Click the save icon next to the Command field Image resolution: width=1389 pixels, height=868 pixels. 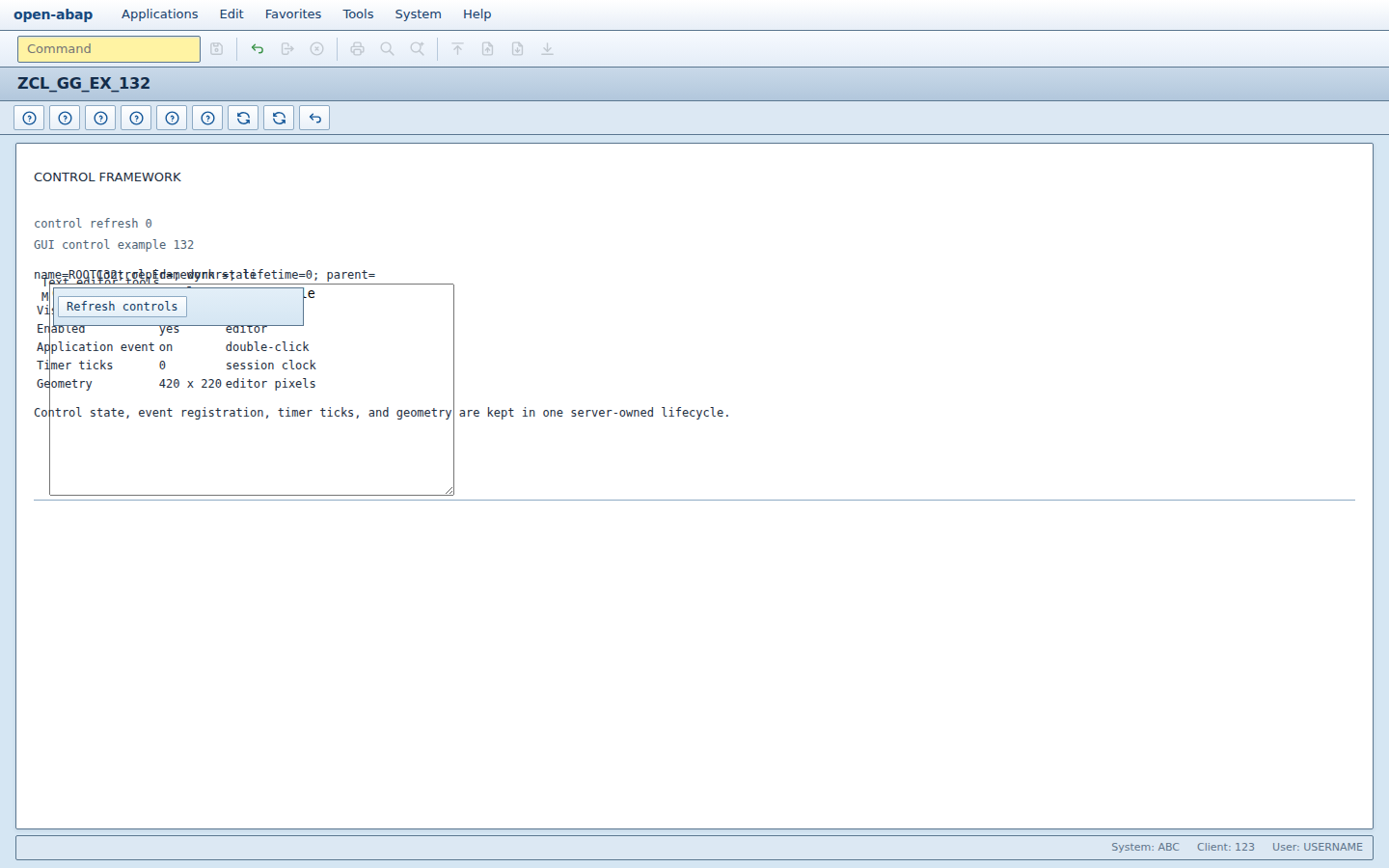(x=217, y=49)
